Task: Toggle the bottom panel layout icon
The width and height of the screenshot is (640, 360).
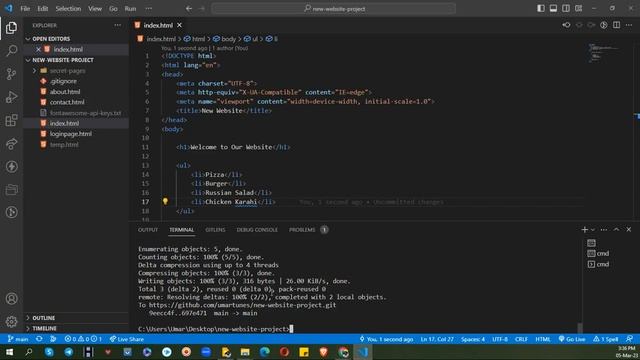Action: (x=553, y=9)
